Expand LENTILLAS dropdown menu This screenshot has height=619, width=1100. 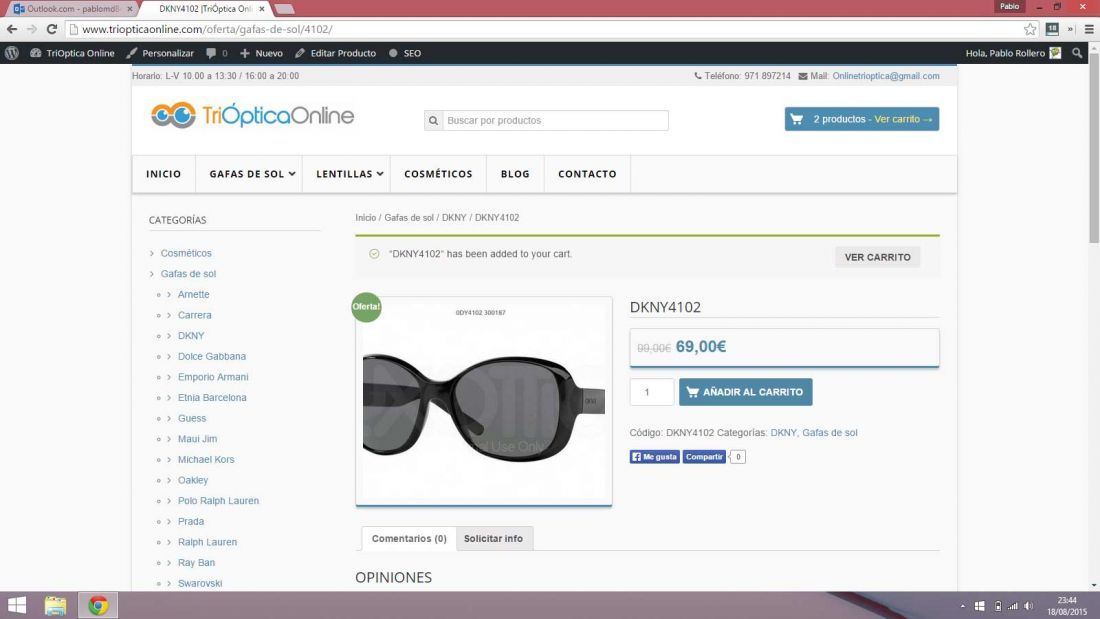tap(349, 174)
